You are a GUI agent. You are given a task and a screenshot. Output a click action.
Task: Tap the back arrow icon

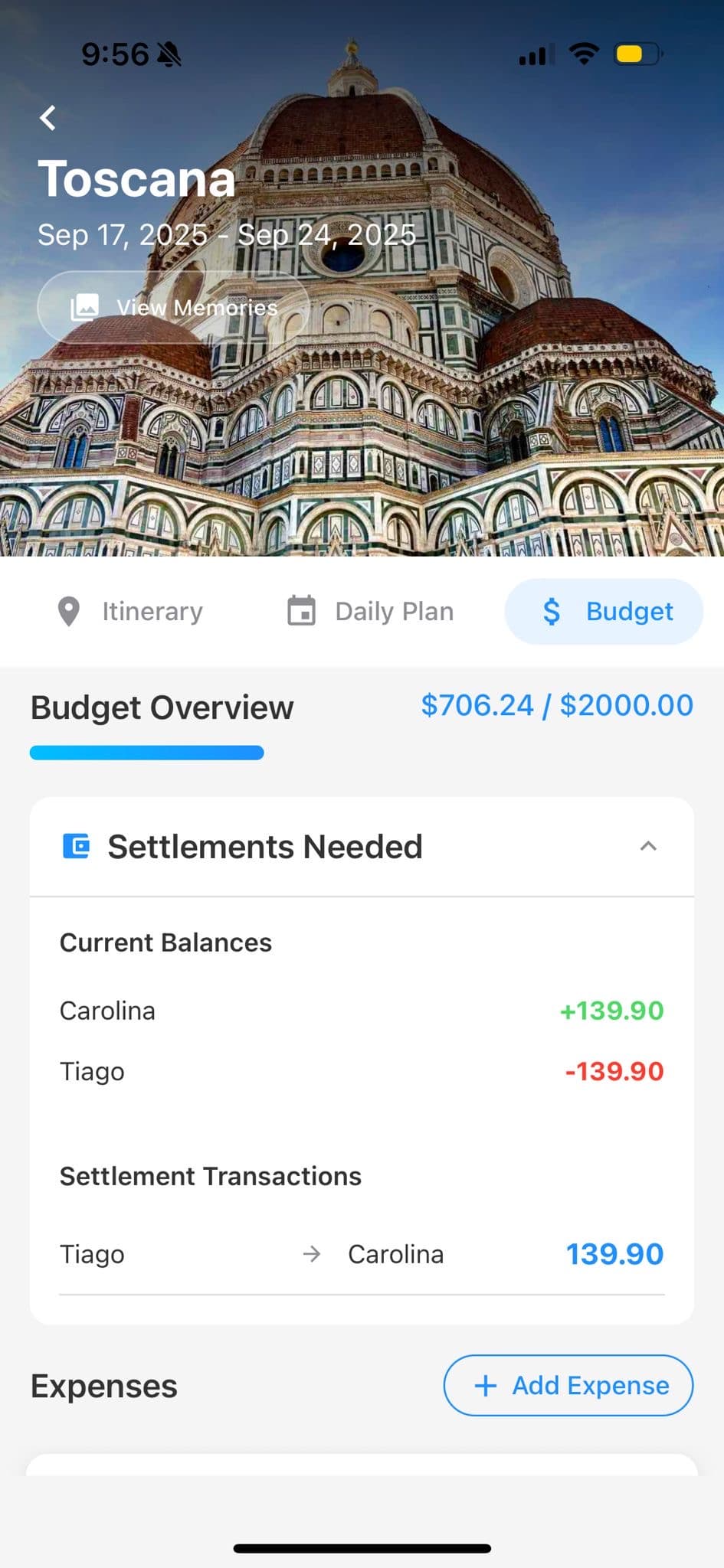(48, 118)
